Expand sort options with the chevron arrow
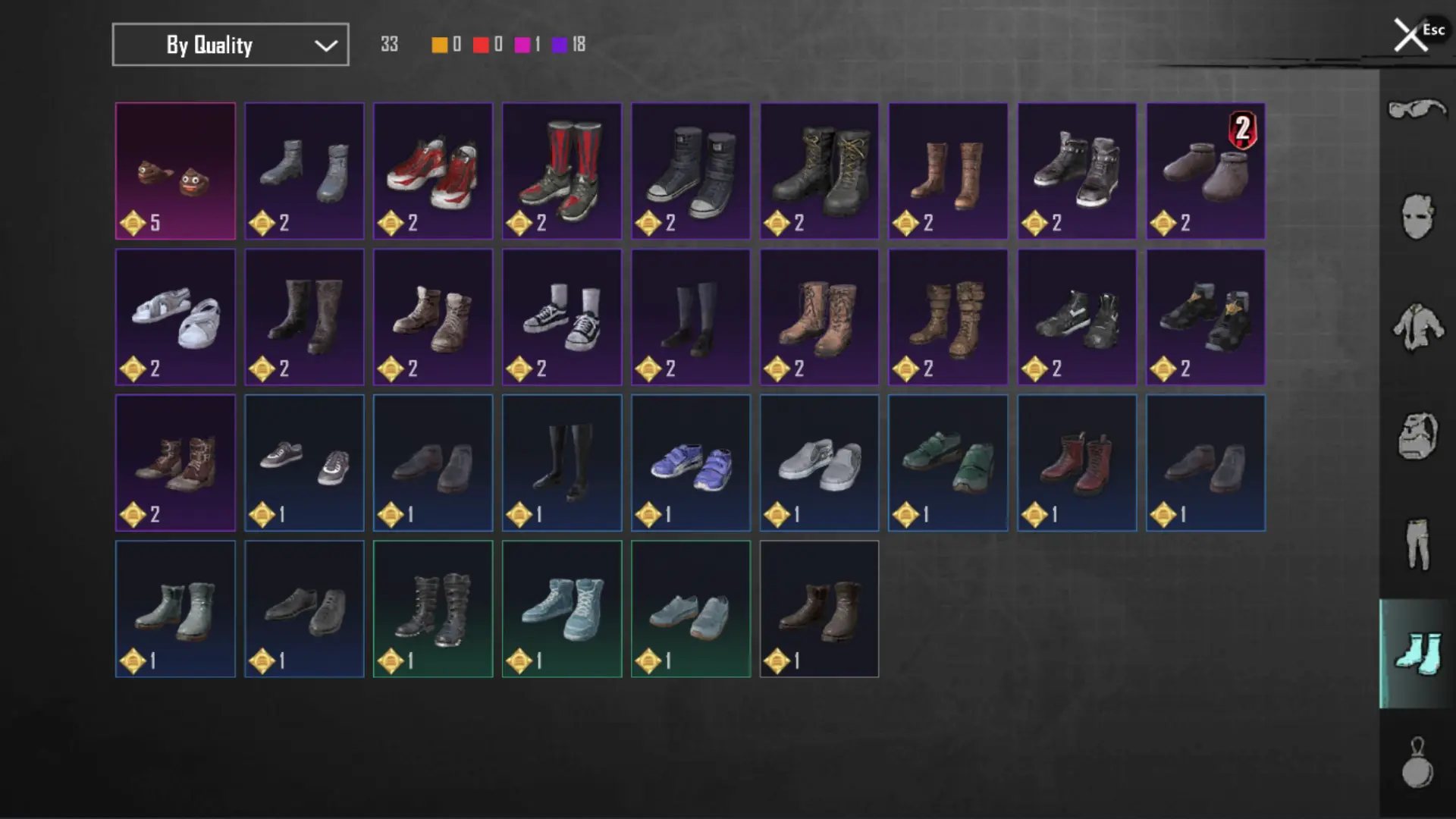 [326, 45]
